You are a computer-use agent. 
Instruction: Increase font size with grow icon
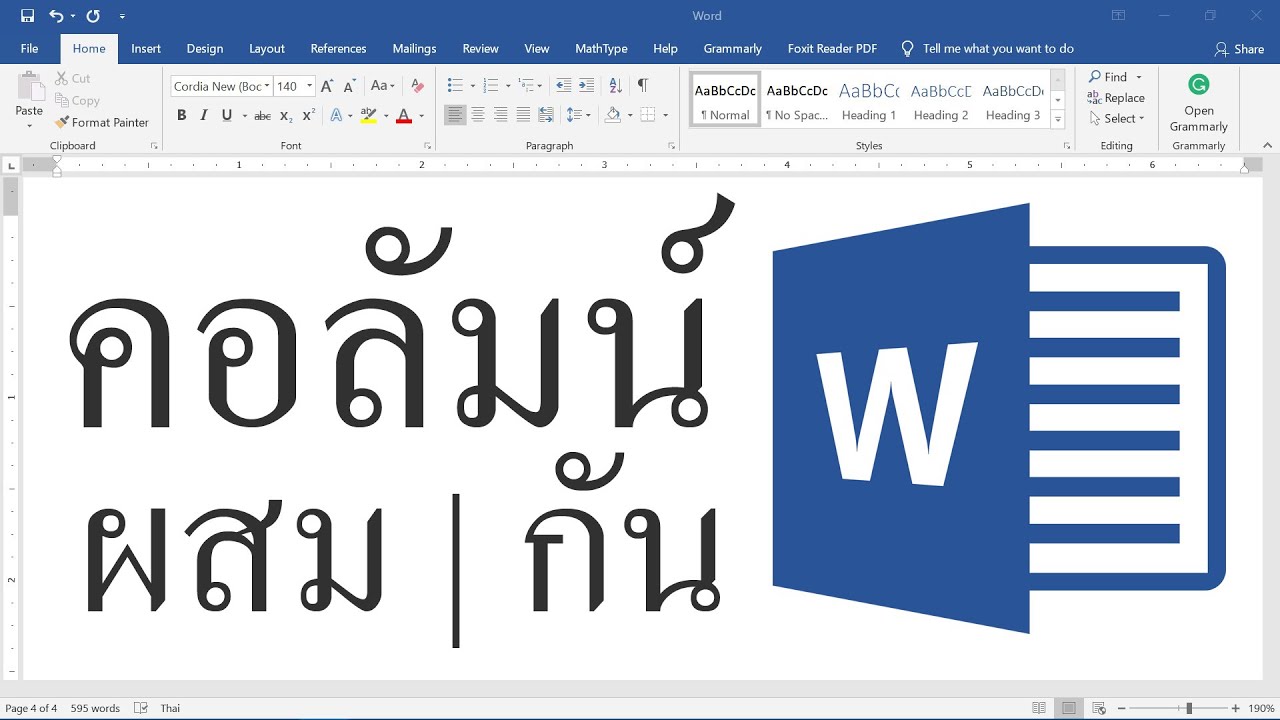pos(327,86)
